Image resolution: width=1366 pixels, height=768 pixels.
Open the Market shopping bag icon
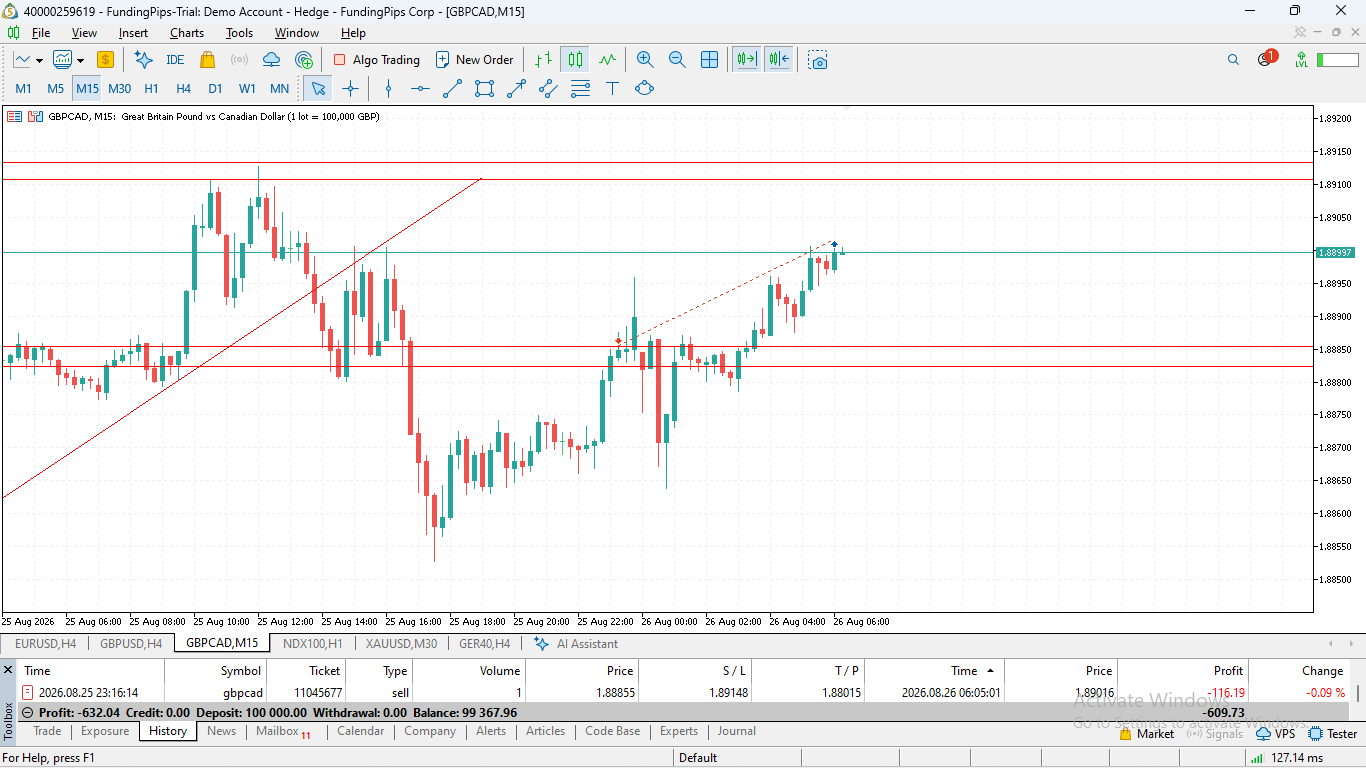point(207,60)
